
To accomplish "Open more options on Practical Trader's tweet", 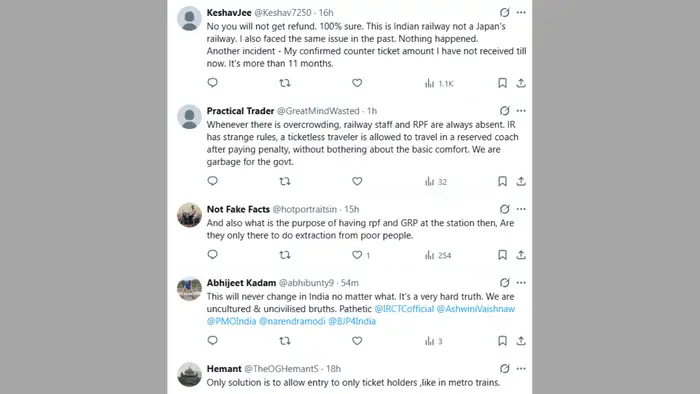I will tap(521, 111).
